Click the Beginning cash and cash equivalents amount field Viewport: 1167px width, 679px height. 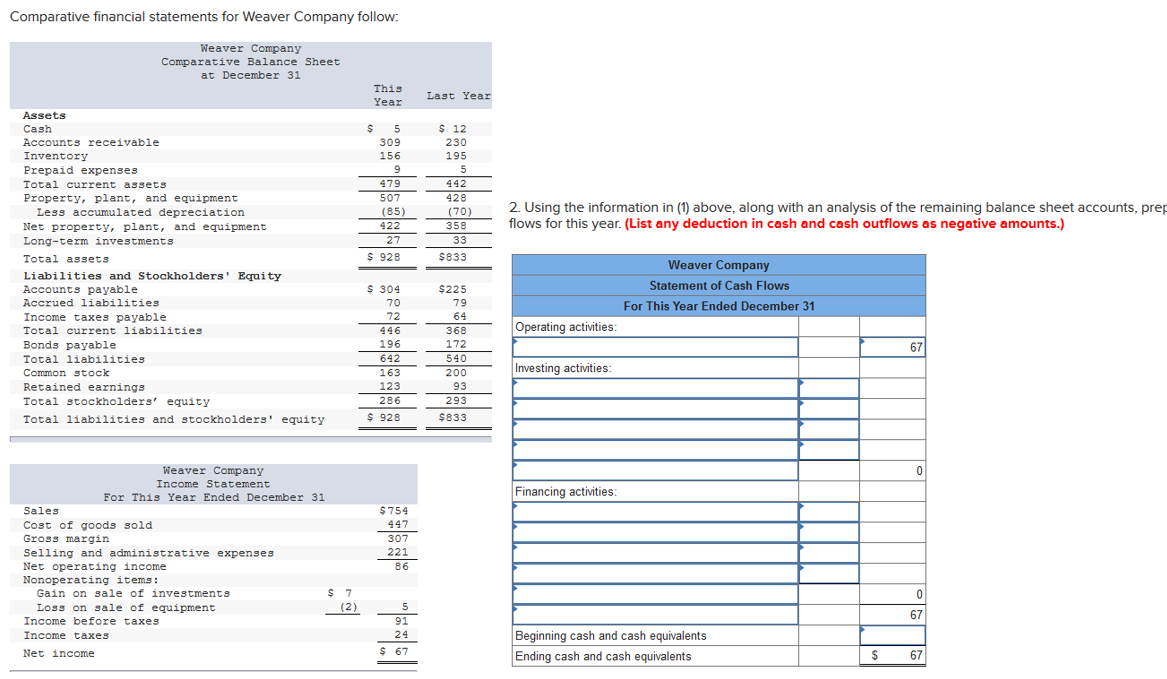point(892,635)
